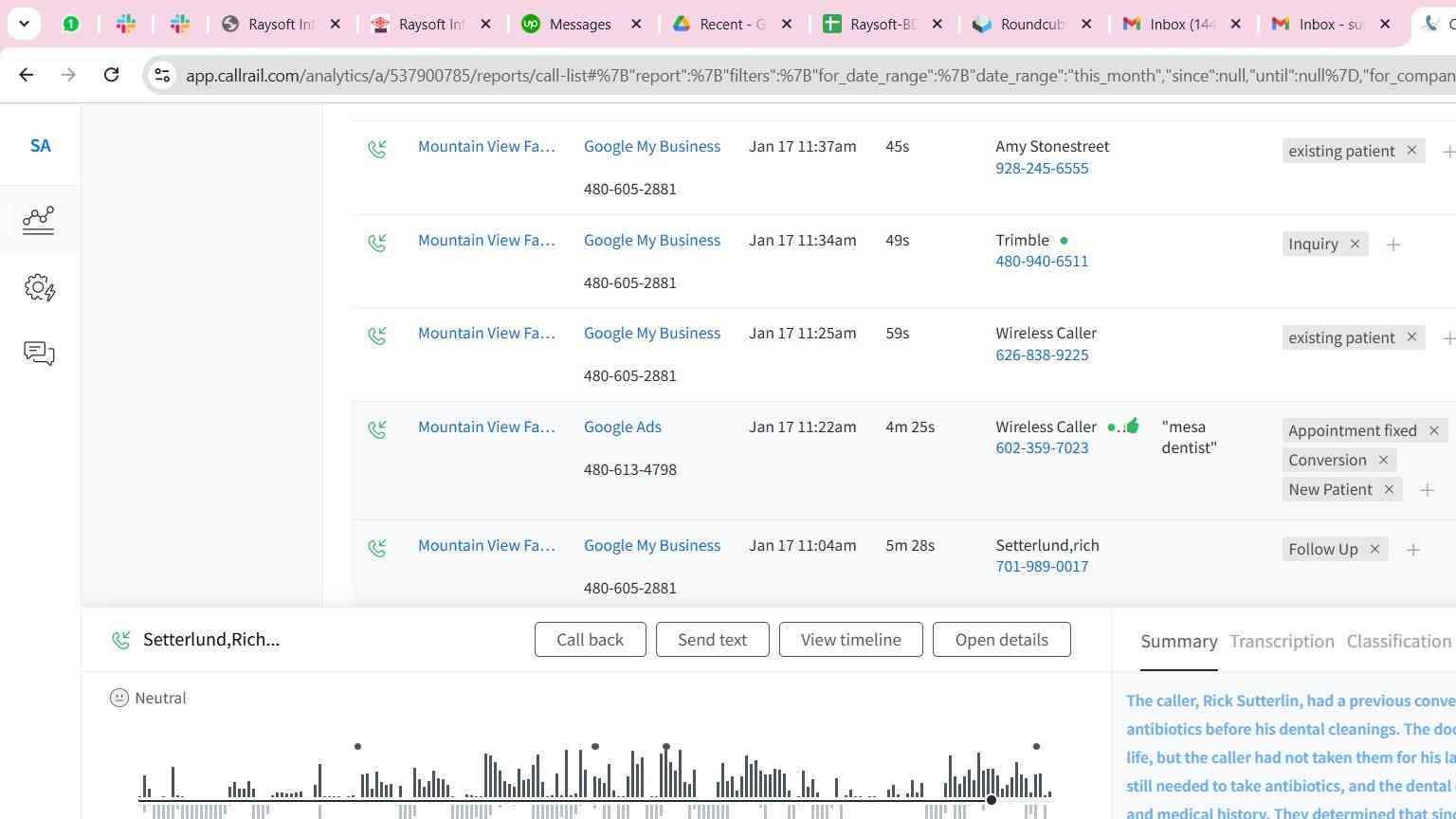
Task: Click the call summary paragraph text
Action: [1291, 757]
